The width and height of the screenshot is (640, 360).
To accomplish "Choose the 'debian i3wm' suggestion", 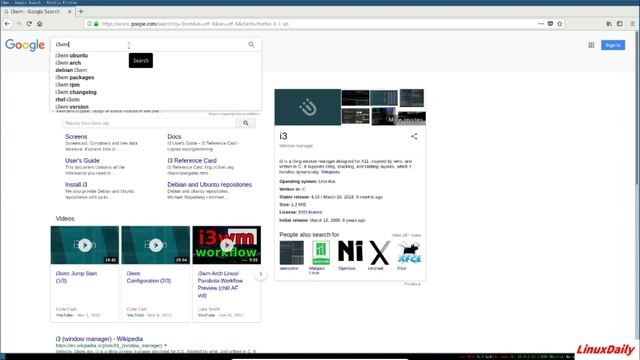I will point(71,70).
